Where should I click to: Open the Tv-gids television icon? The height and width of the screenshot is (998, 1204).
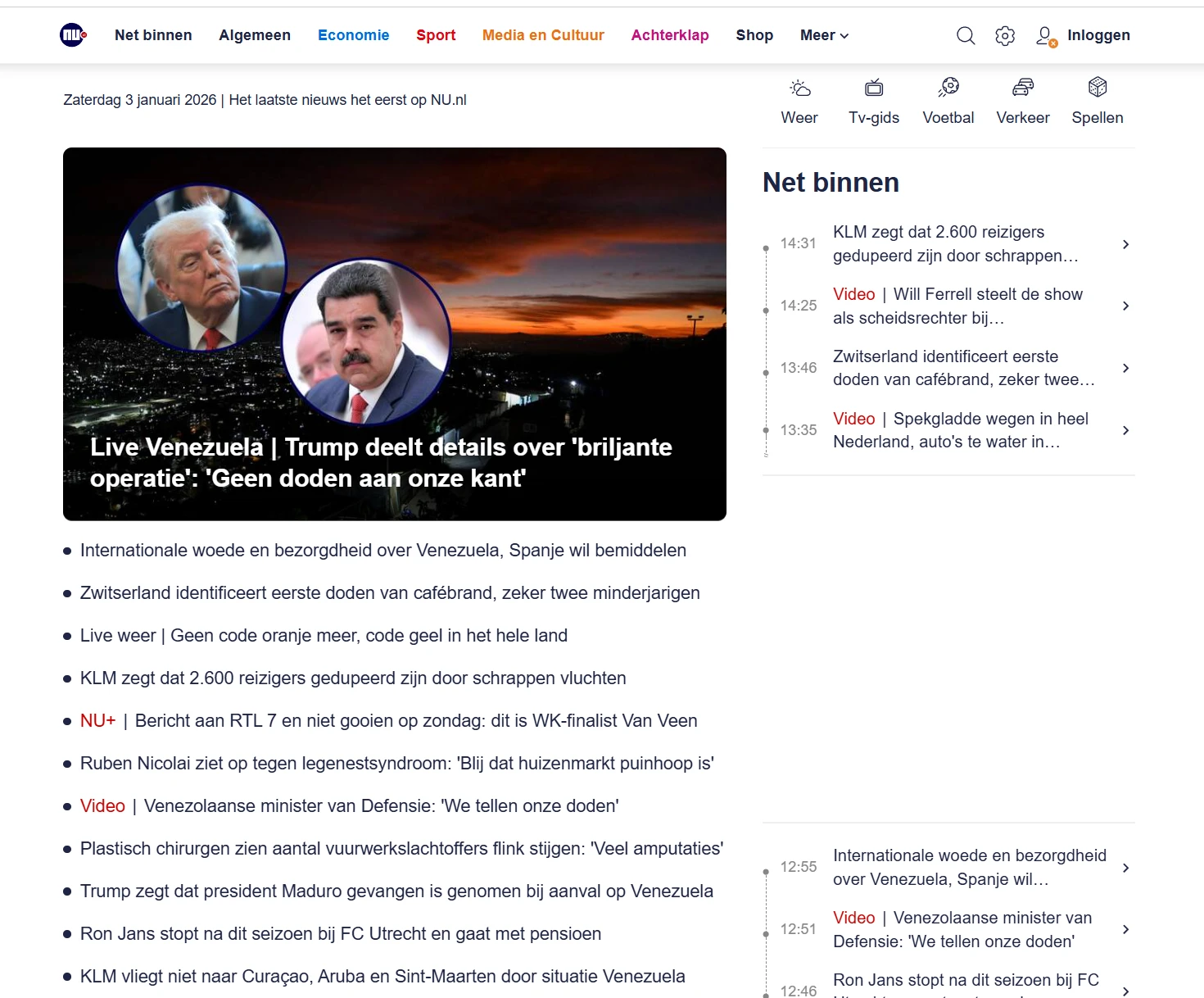[874, 88]
